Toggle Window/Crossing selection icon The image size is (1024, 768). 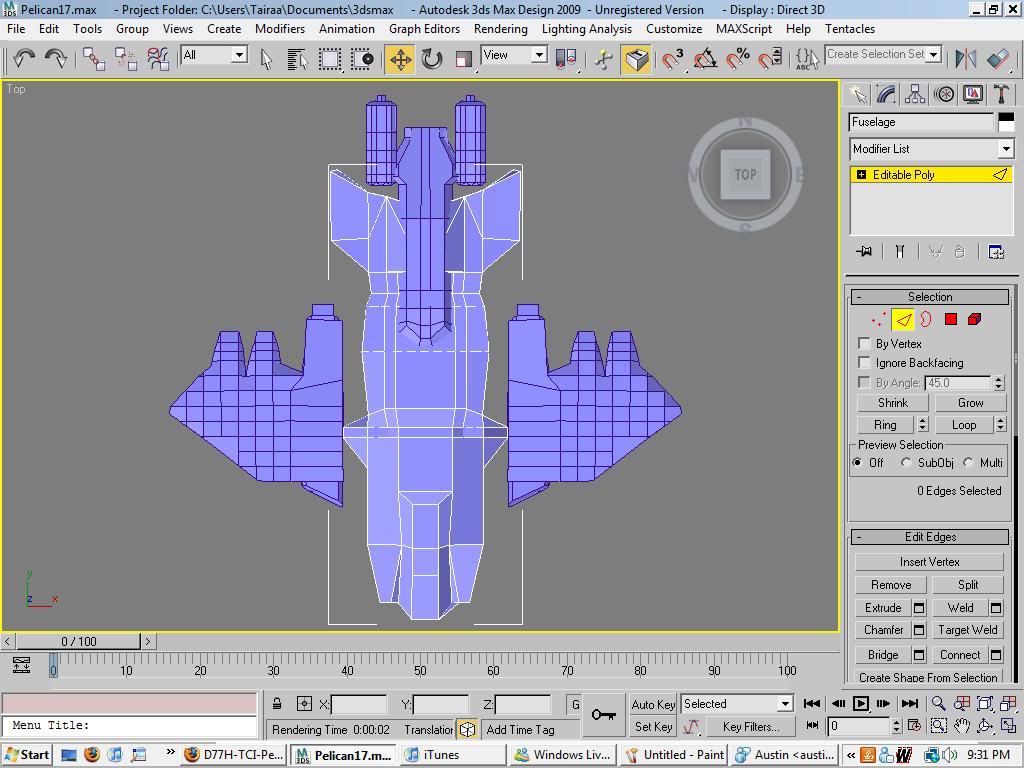[x=362, y=59]
